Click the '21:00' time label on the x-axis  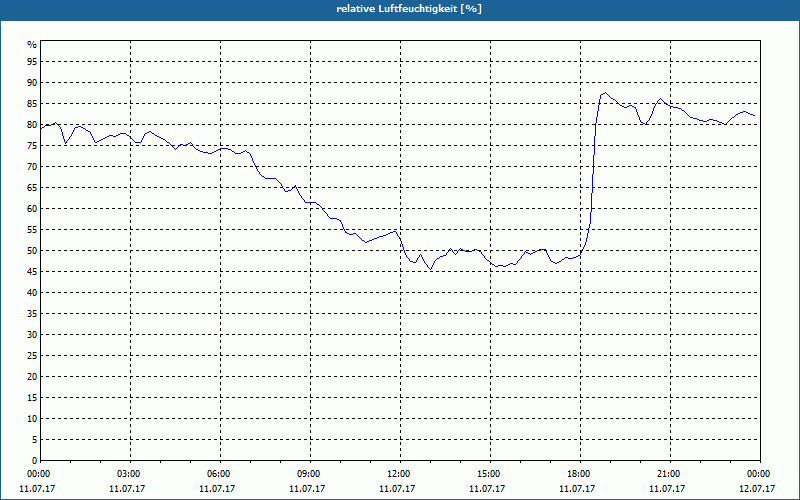click(x=670, y=474)
